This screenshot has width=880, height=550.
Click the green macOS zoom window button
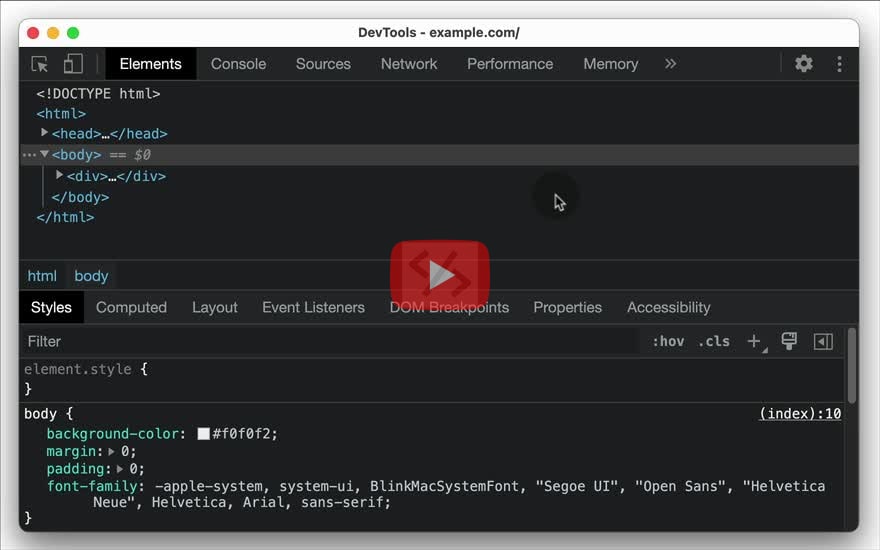(73, 33)
